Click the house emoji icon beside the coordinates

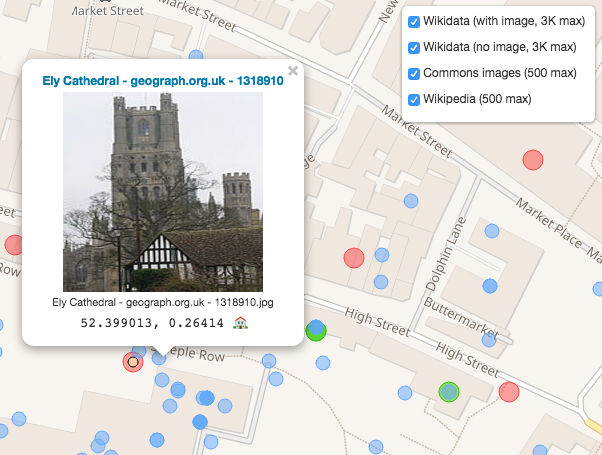click(240, 323)
